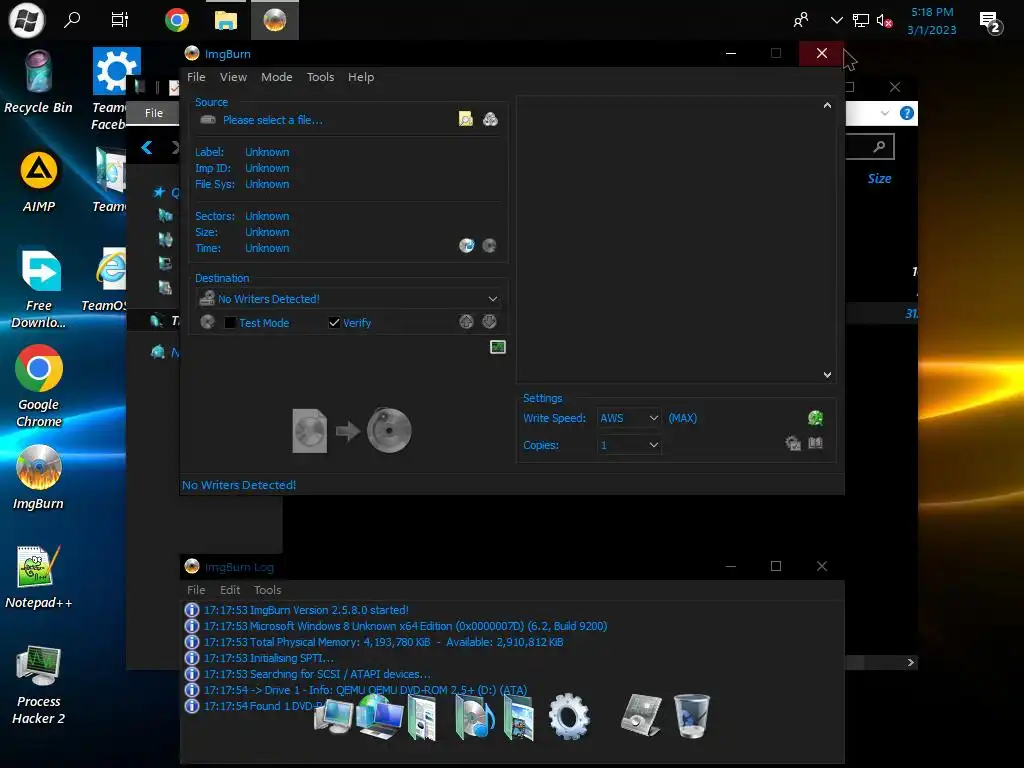Open the notification center icon
The image size is (1024, 768).
[x=991, y=22]
